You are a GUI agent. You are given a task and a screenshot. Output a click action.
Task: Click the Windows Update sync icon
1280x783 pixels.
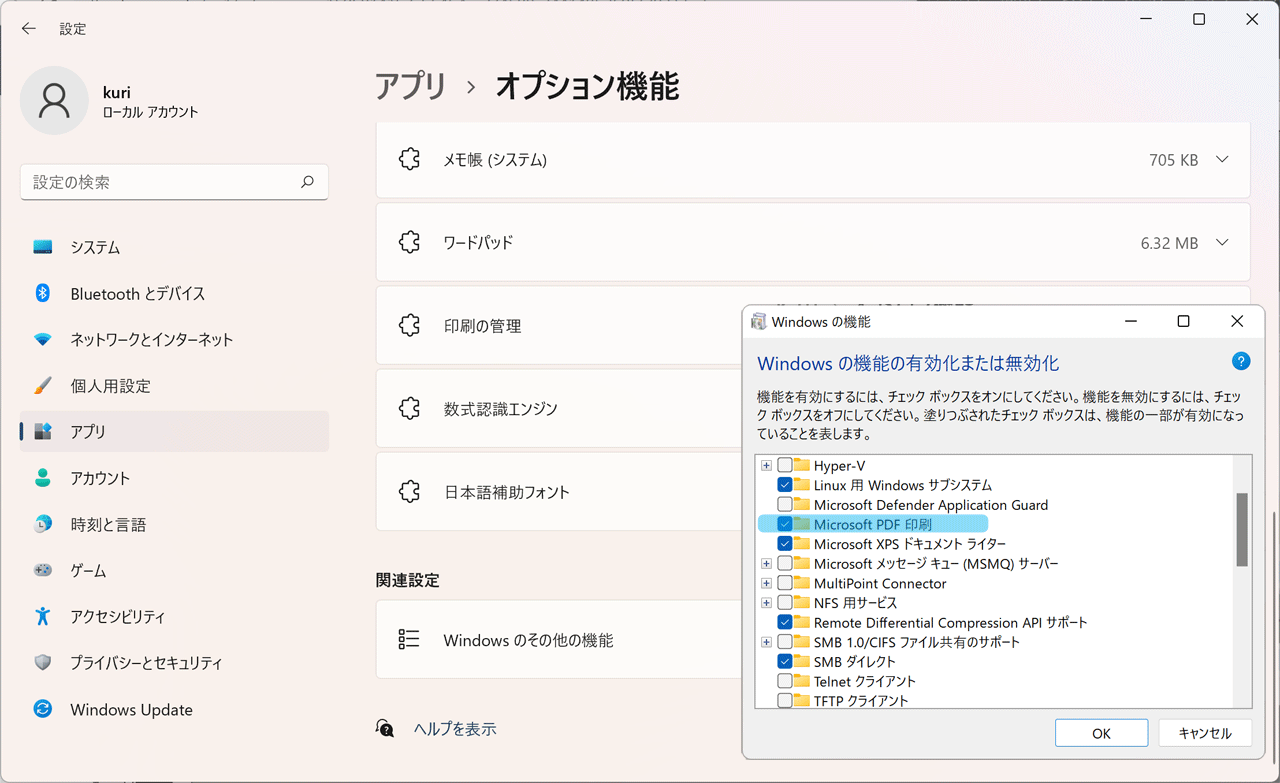click(x=43, y=709)
